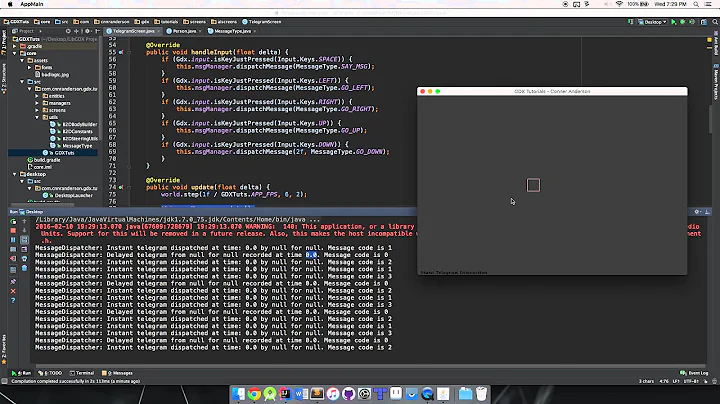Open the Desktop run configuration dropdown

(652, 22)
